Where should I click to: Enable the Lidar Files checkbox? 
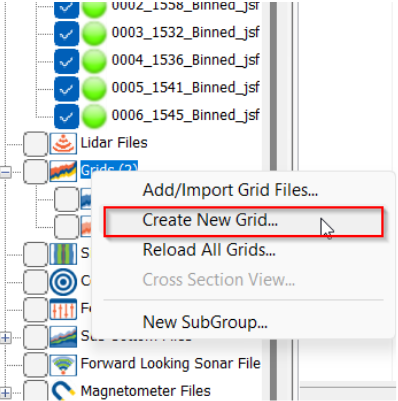point(36,144)
